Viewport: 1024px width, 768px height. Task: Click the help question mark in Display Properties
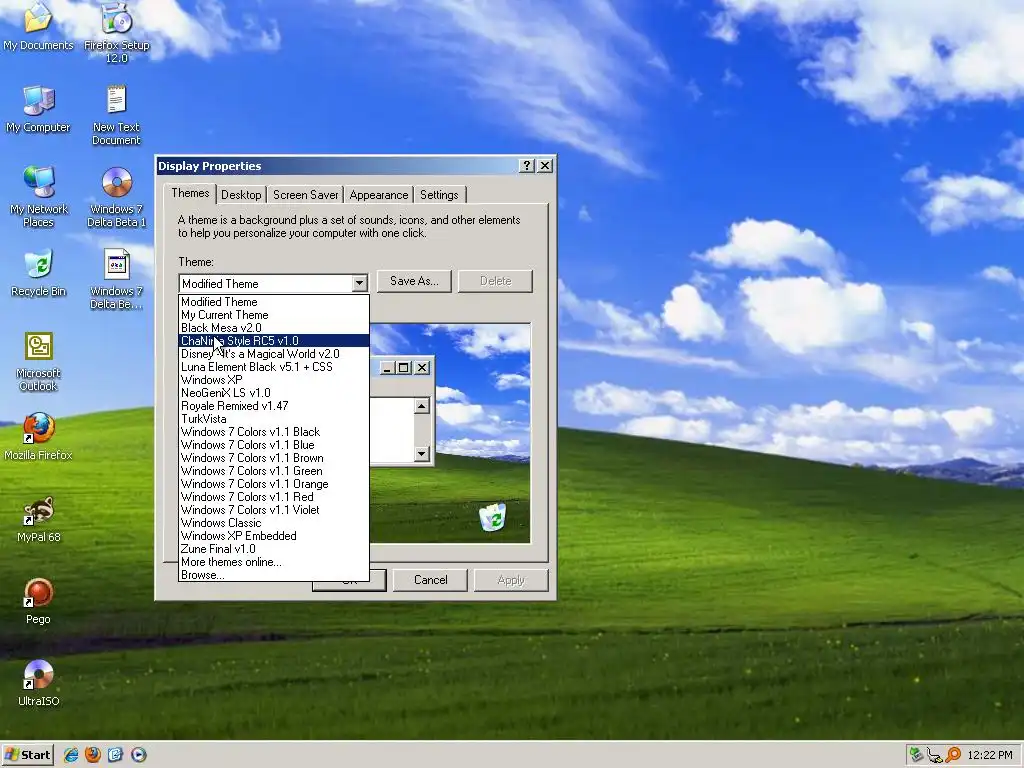pos(527,166)
